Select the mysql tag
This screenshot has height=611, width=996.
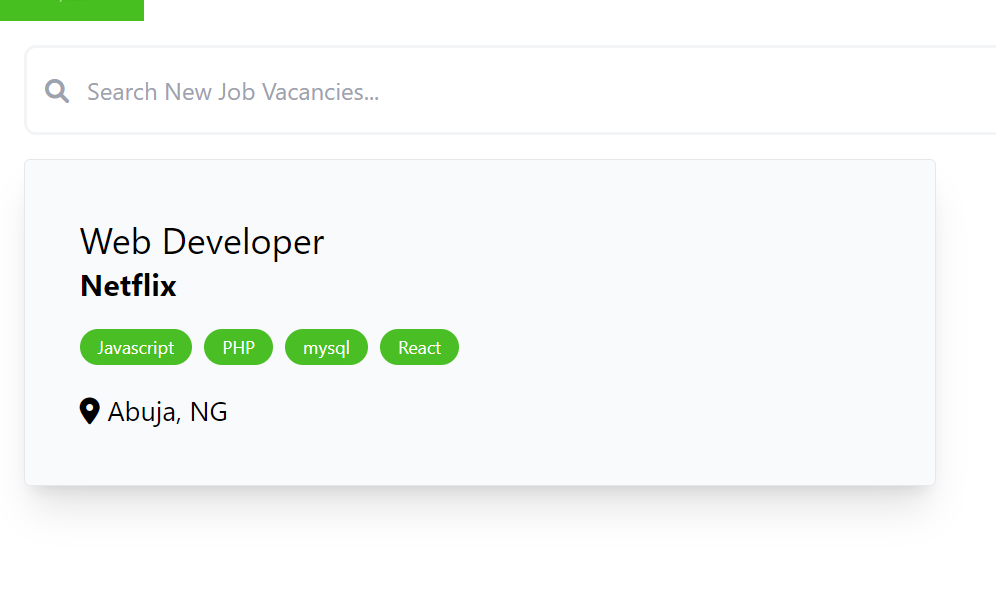(x=326, y=347)
